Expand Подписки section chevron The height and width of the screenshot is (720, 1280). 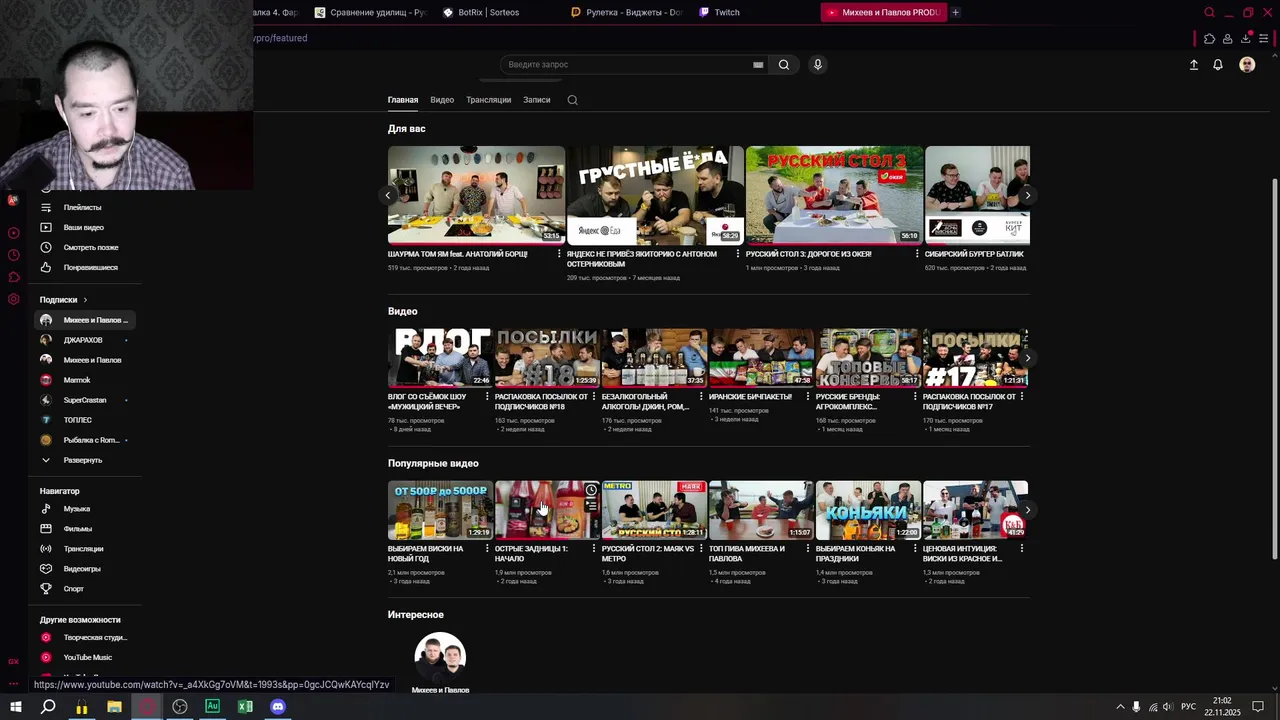coord(85,300)
